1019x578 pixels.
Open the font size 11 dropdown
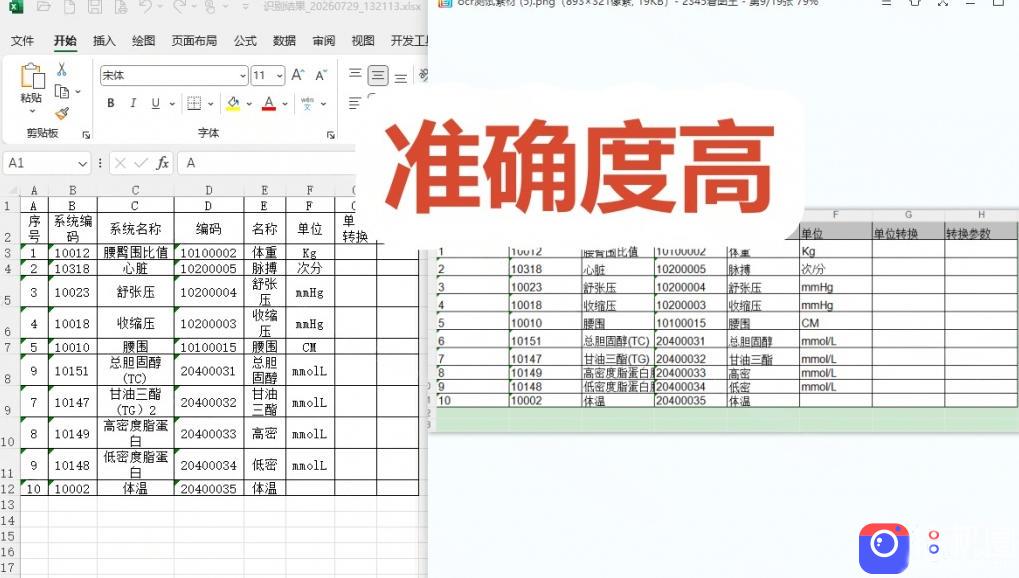pyautogui.click(x=280, y=75)
